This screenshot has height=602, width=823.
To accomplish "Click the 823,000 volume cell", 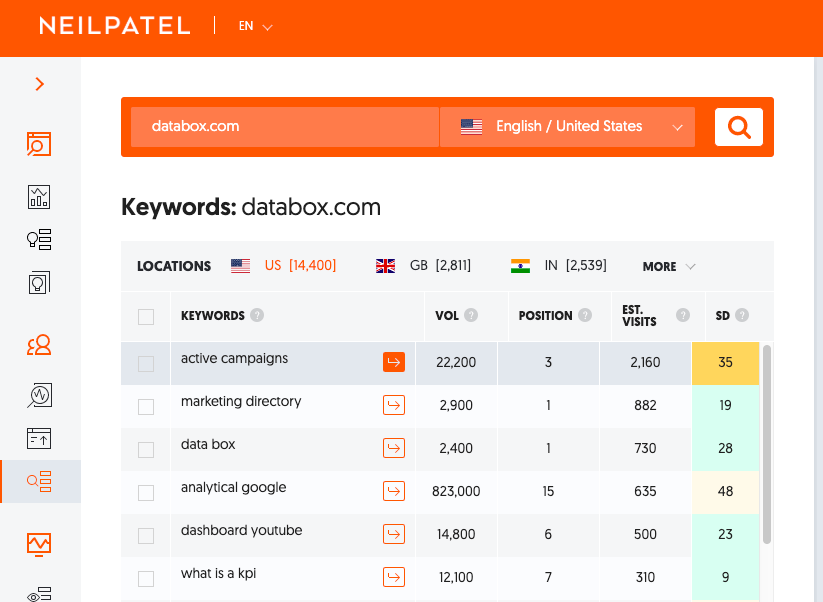I will [x=456, y=492].
